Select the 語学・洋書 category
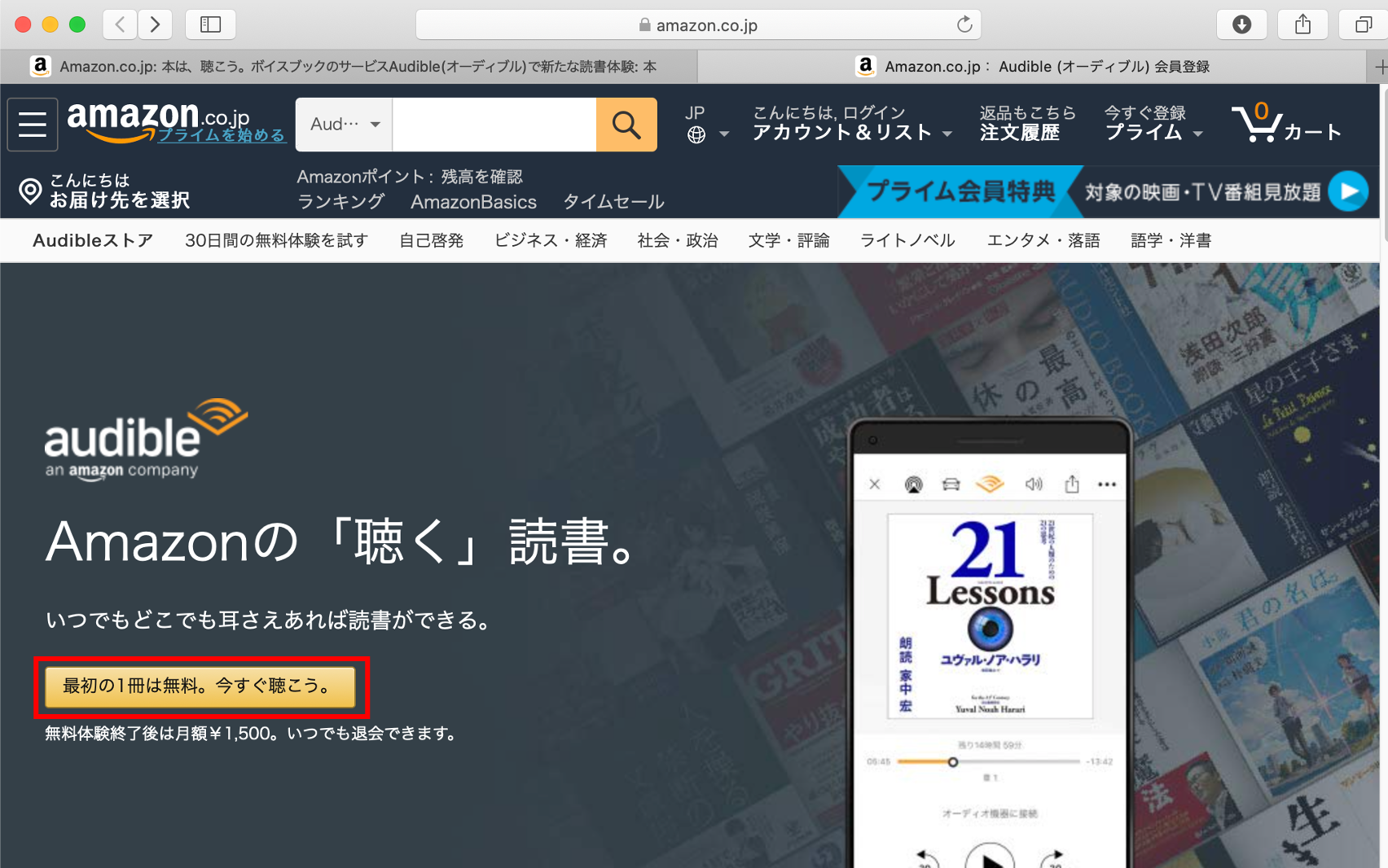 point(1171,240)
